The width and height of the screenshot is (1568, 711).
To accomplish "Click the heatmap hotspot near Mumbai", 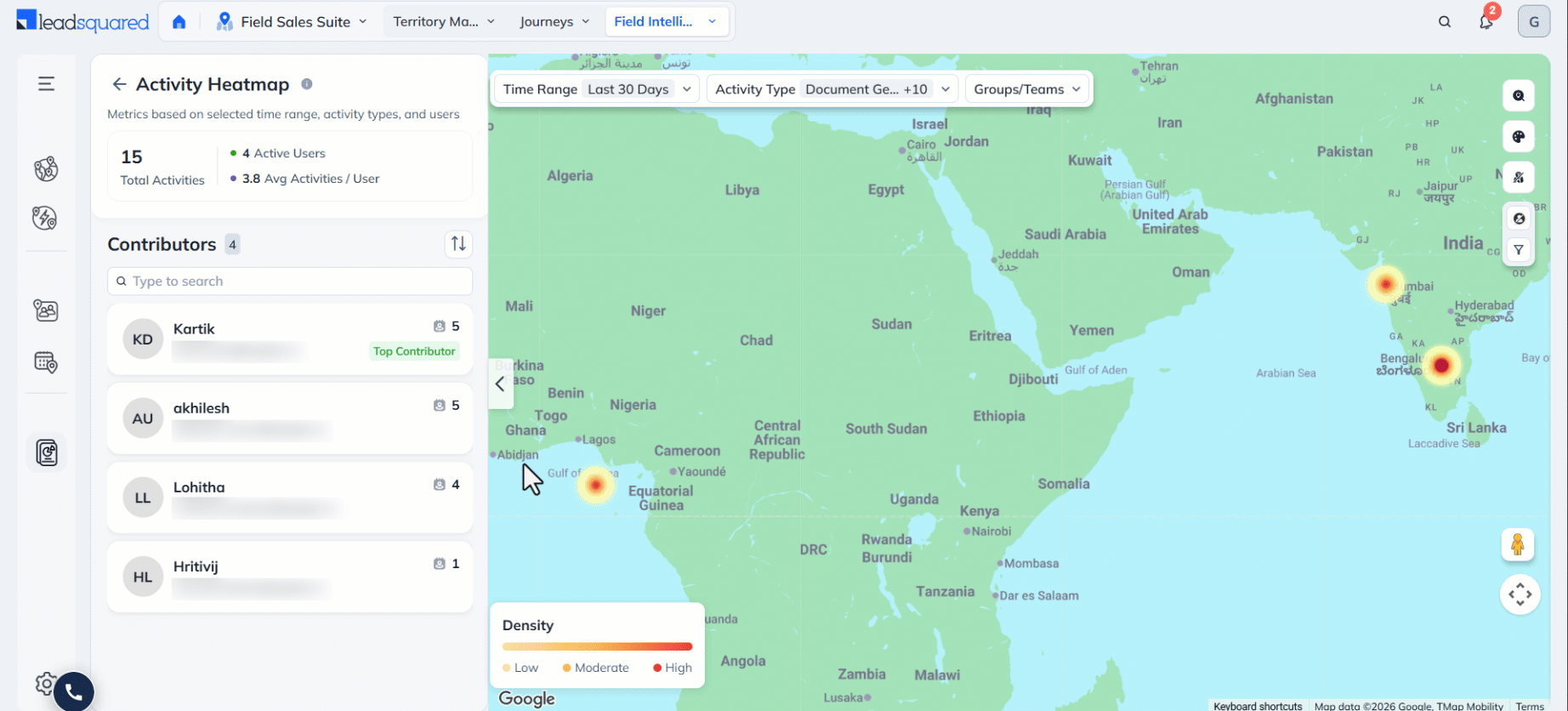I will point(1386,284).
